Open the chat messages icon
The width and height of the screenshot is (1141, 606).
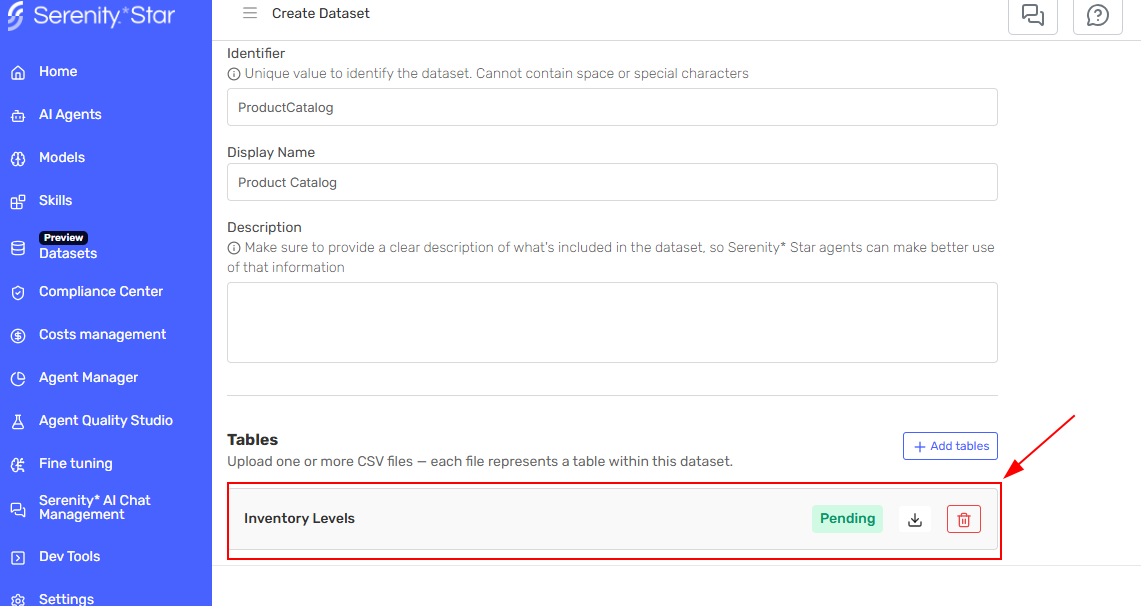[x=1032, y=15]
